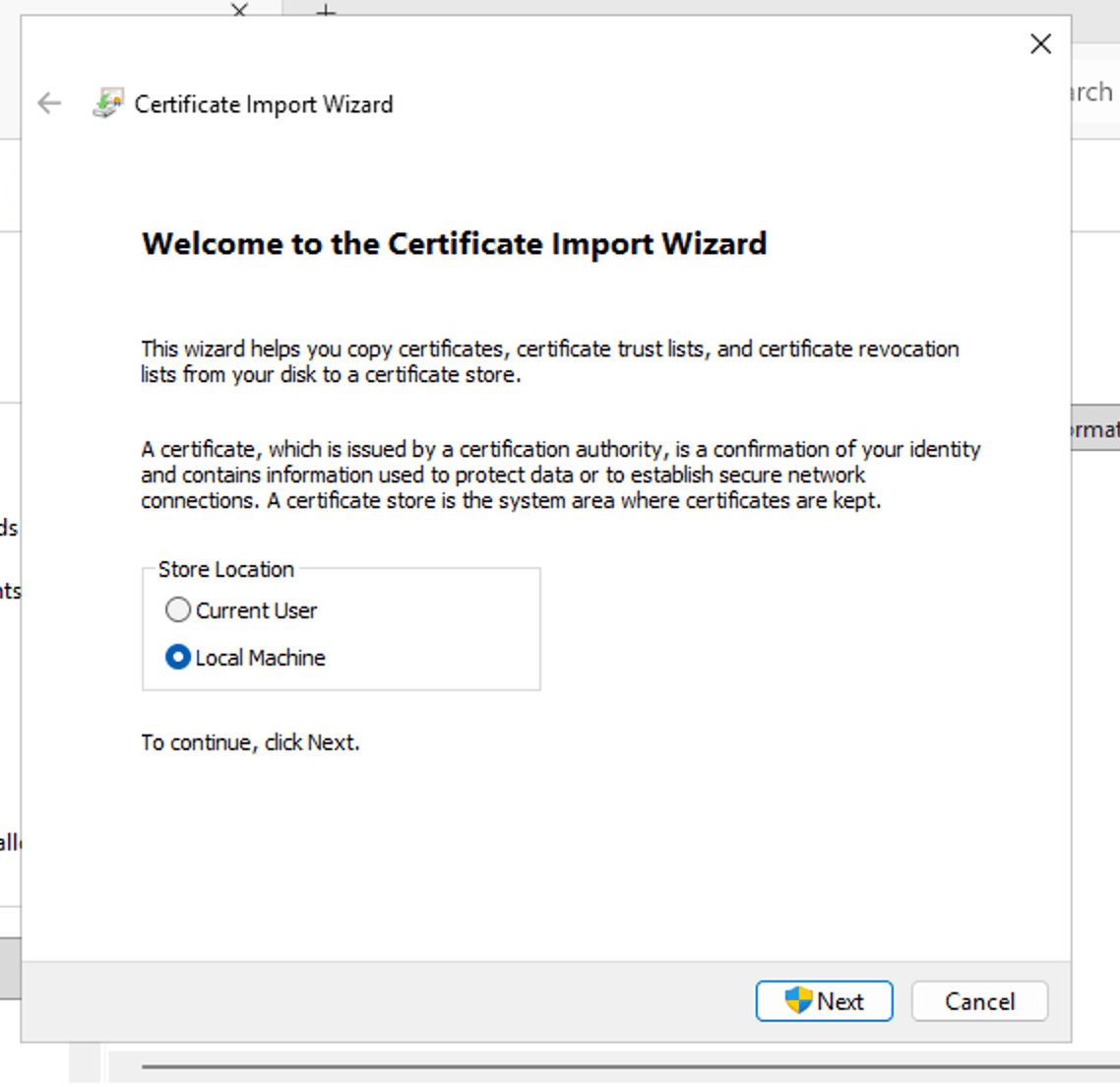Click the "Local Machine" option label
Image resolution: width=1120 pixels, height=1087 pixels.
pyautogui.click(x=260, y=658)
